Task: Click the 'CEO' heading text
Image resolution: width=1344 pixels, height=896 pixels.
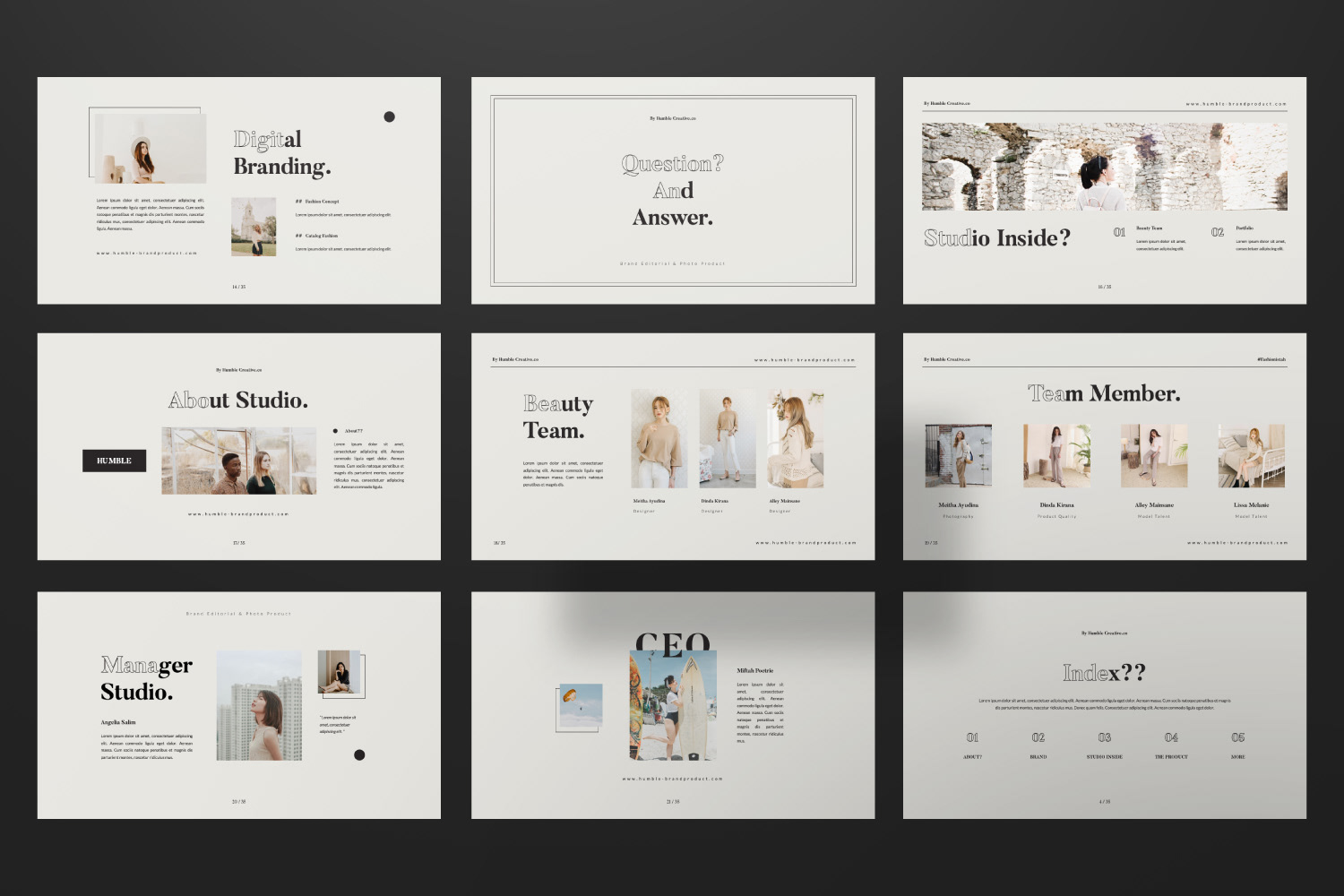Action: click(673, 642)
